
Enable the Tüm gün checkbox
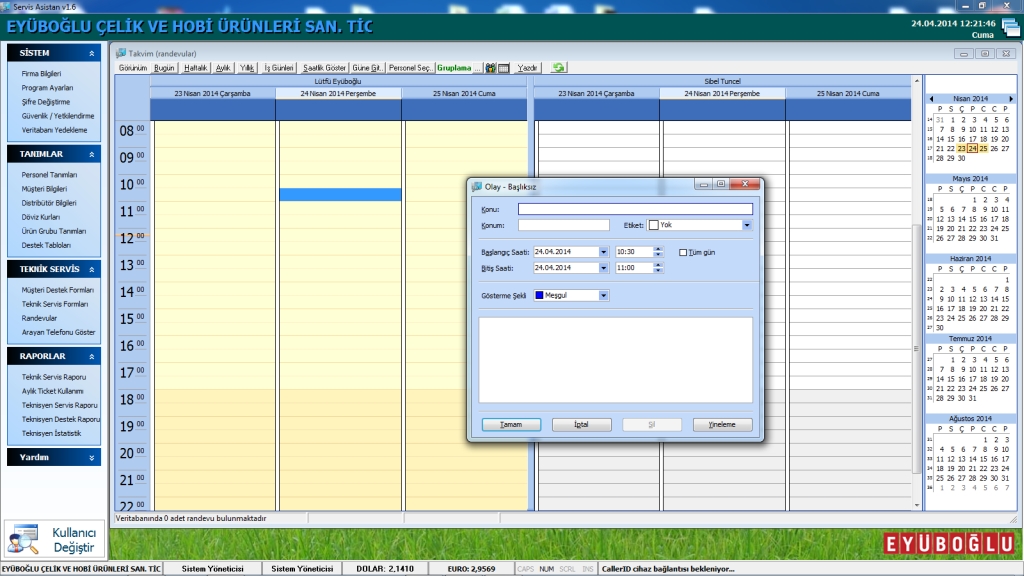pos(683,252)
